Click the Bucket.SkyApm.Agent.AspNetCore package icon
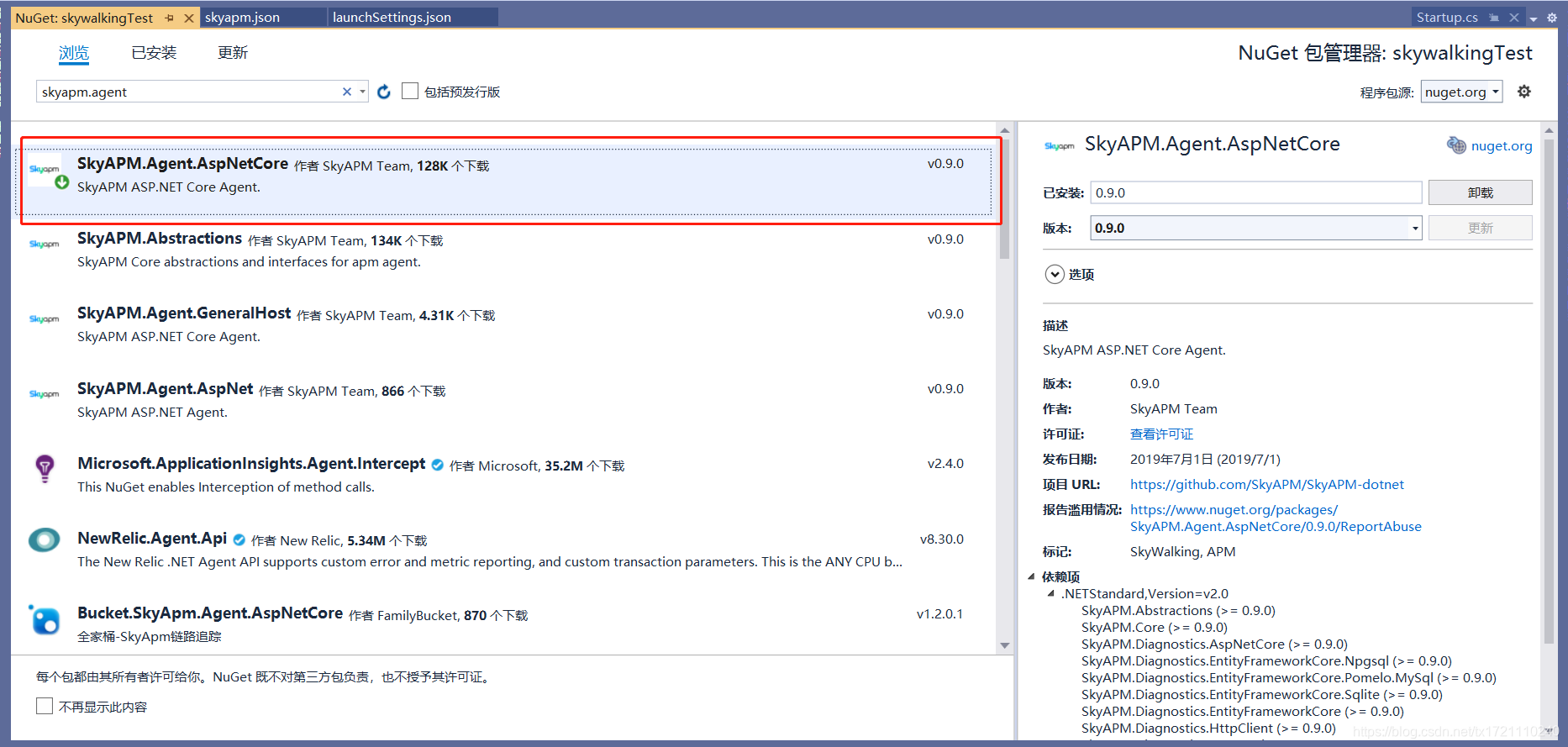The width and height of the screenshot is (1568, 747). [x=45, y=619]
